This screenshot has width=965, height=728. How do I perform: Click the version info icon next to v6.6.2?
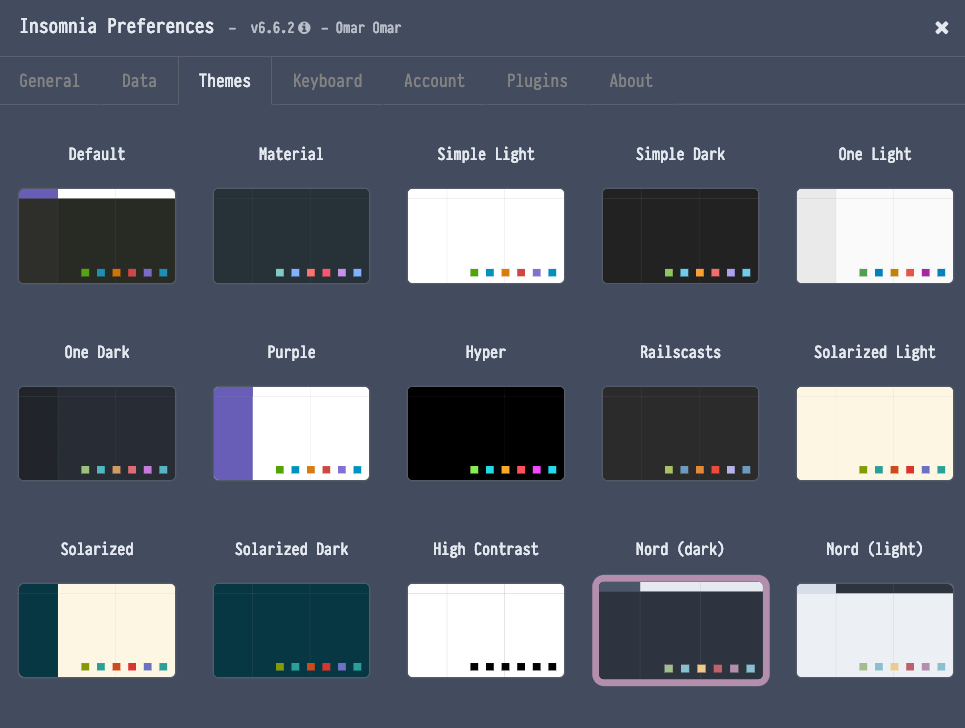(x=305, y=28)
